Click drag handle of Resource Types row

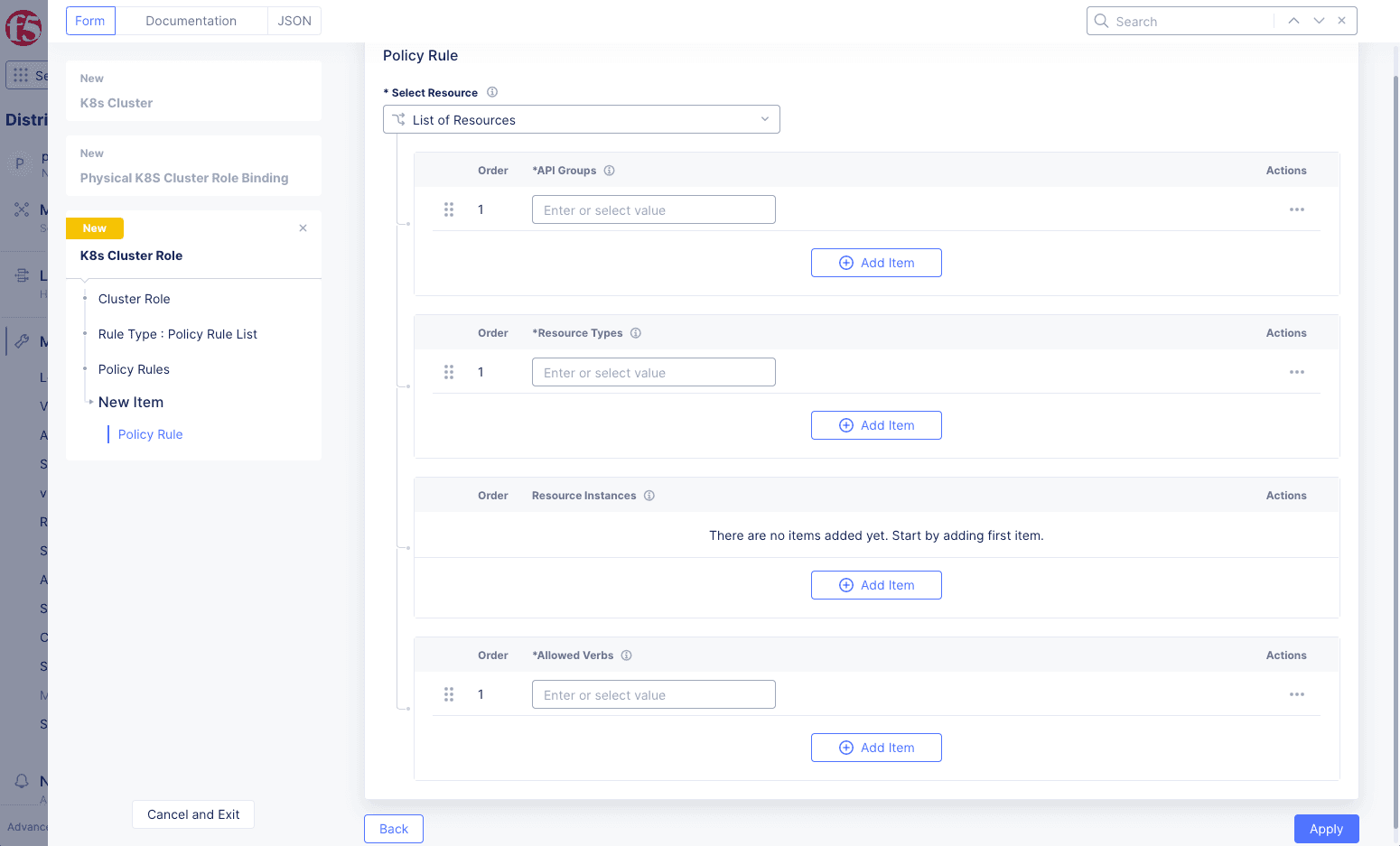[x=449, y=372]
